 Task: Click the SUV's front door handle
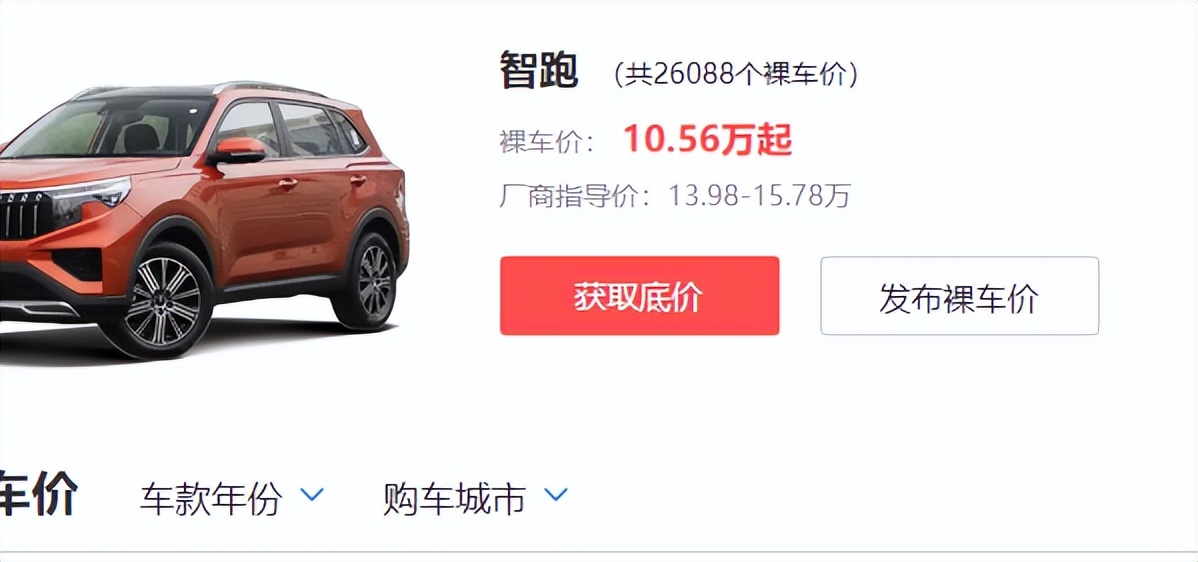pyautogui.click(x=287, y=183)
